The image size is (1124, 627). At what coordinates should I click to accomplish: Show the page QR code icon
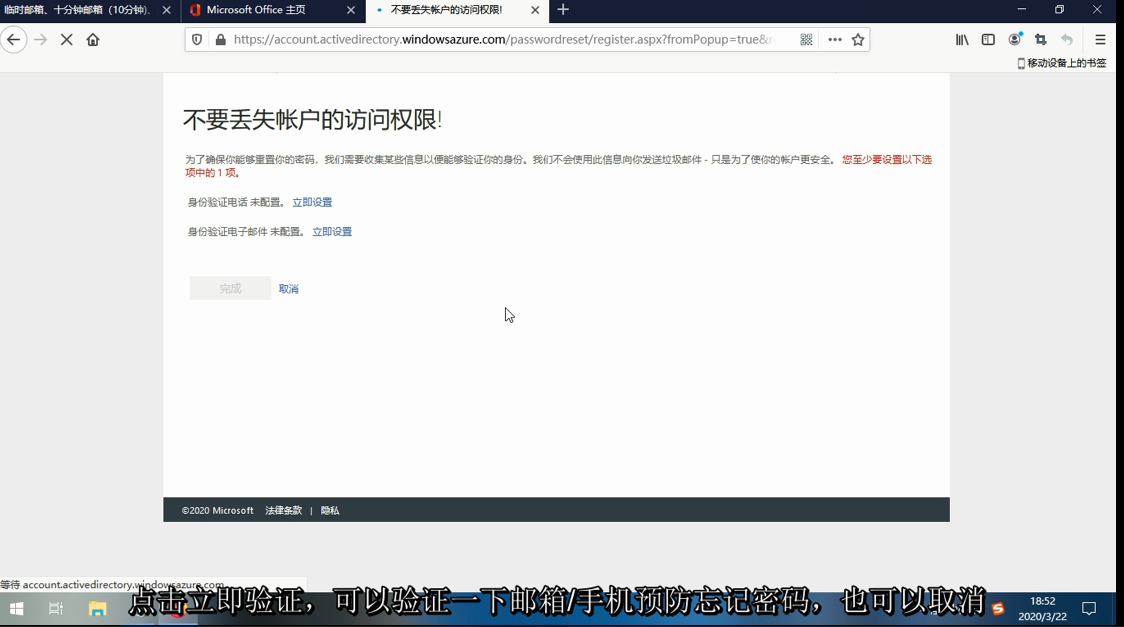tap(806, 39)
